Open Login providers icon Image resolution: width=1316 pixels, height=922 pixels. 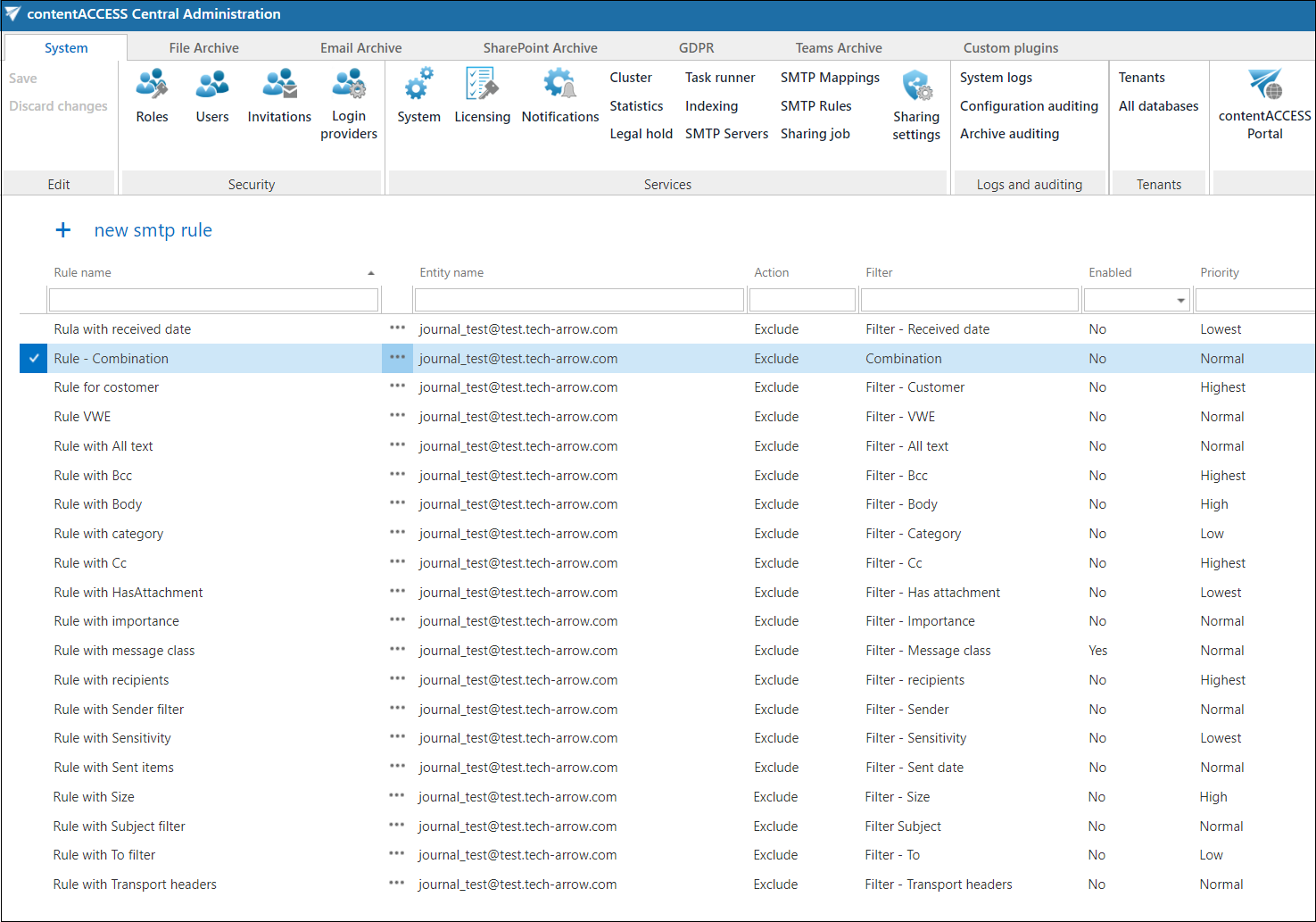[349, 85]
